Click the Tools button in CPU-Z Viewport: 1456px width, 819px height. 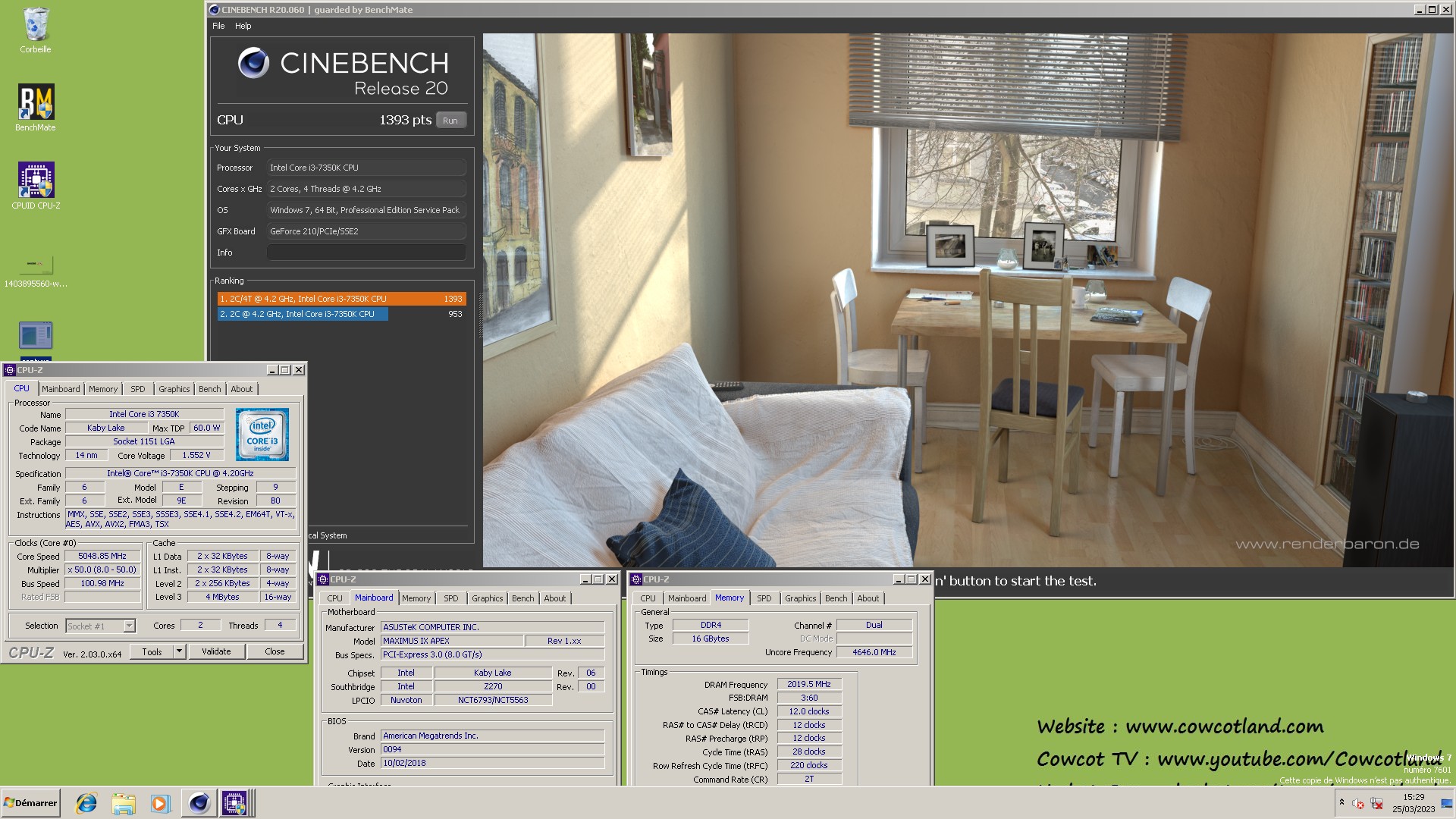(152, 651)
